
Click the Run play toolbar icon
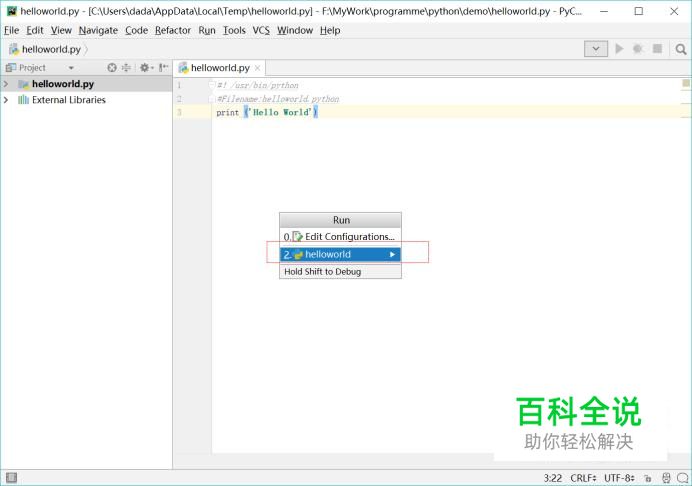[619, 49]
